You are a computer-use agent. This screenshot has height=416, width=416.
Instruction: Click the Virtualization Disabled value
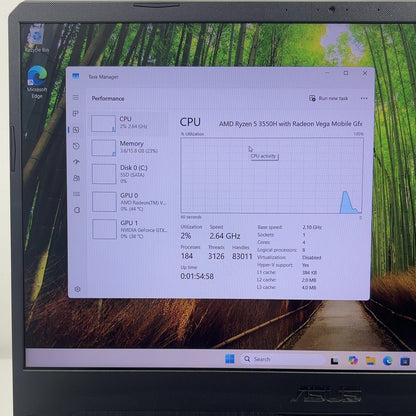click(311, 258)
